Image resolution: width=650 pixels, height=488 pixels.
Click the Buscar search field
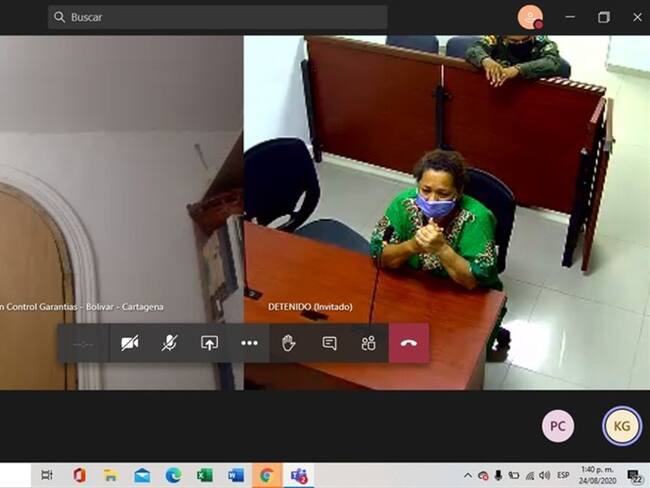[x=218, y=17]
